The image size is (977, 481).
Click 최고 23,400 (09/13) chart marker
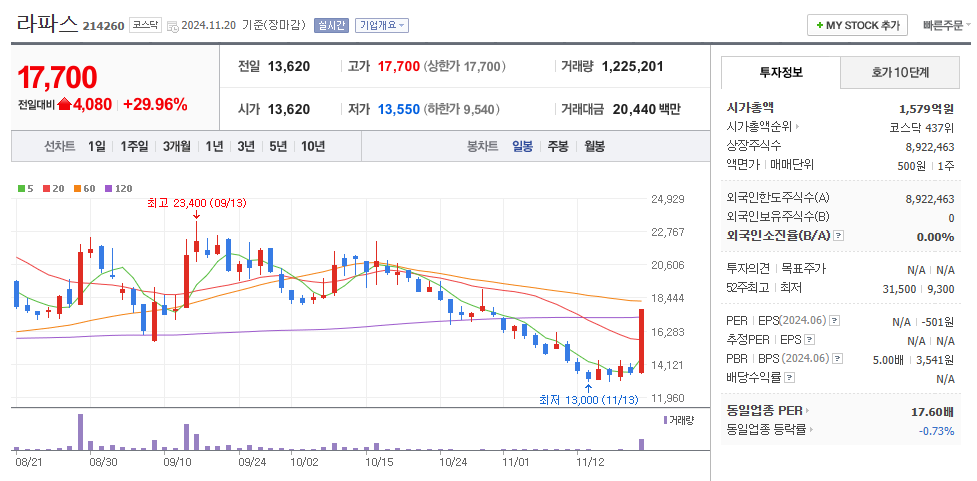(196, 203)
